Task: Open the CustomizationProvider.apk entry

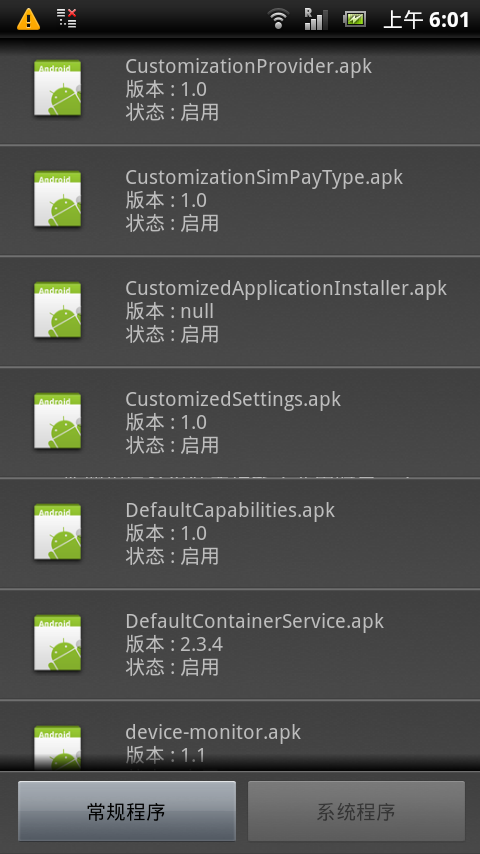Action: (x=240, y=90)
